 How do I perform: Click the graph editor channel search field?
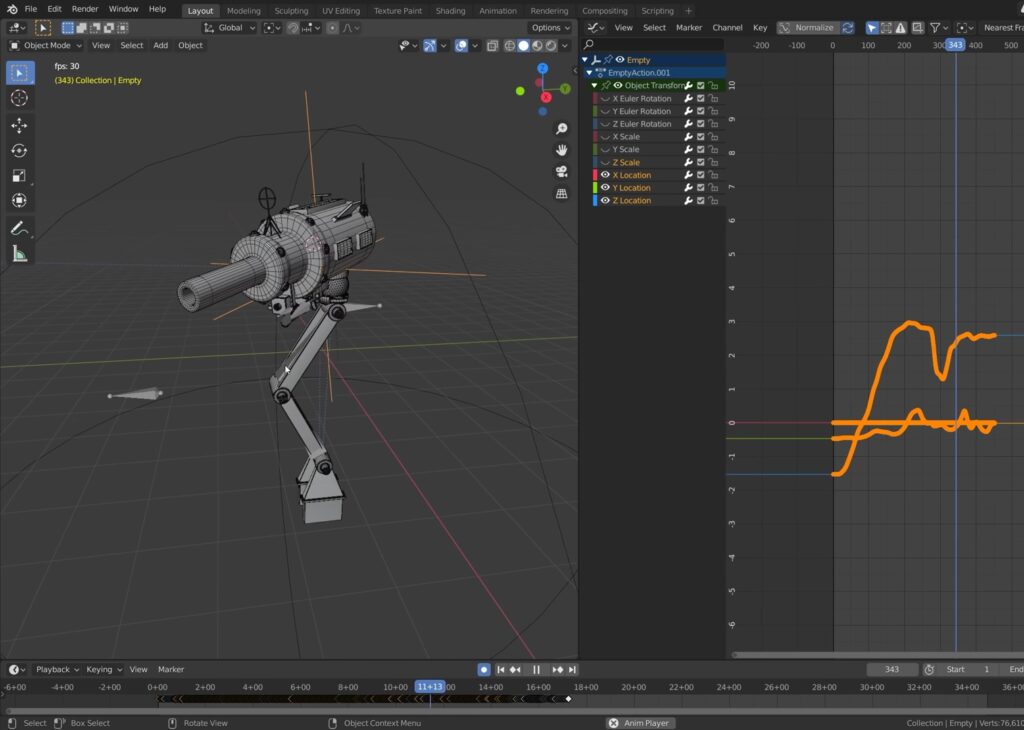point(653,44)
